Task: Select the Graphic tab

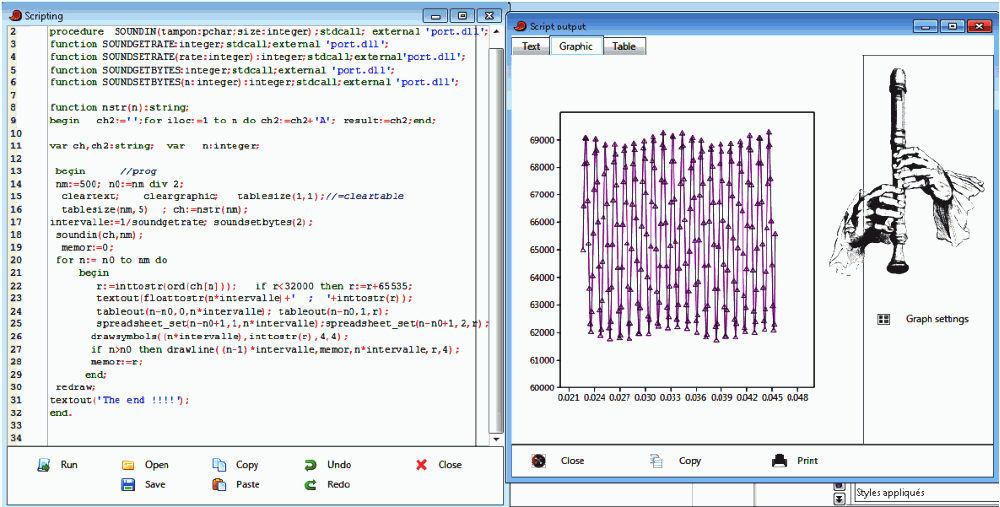Action: [576, 46]
